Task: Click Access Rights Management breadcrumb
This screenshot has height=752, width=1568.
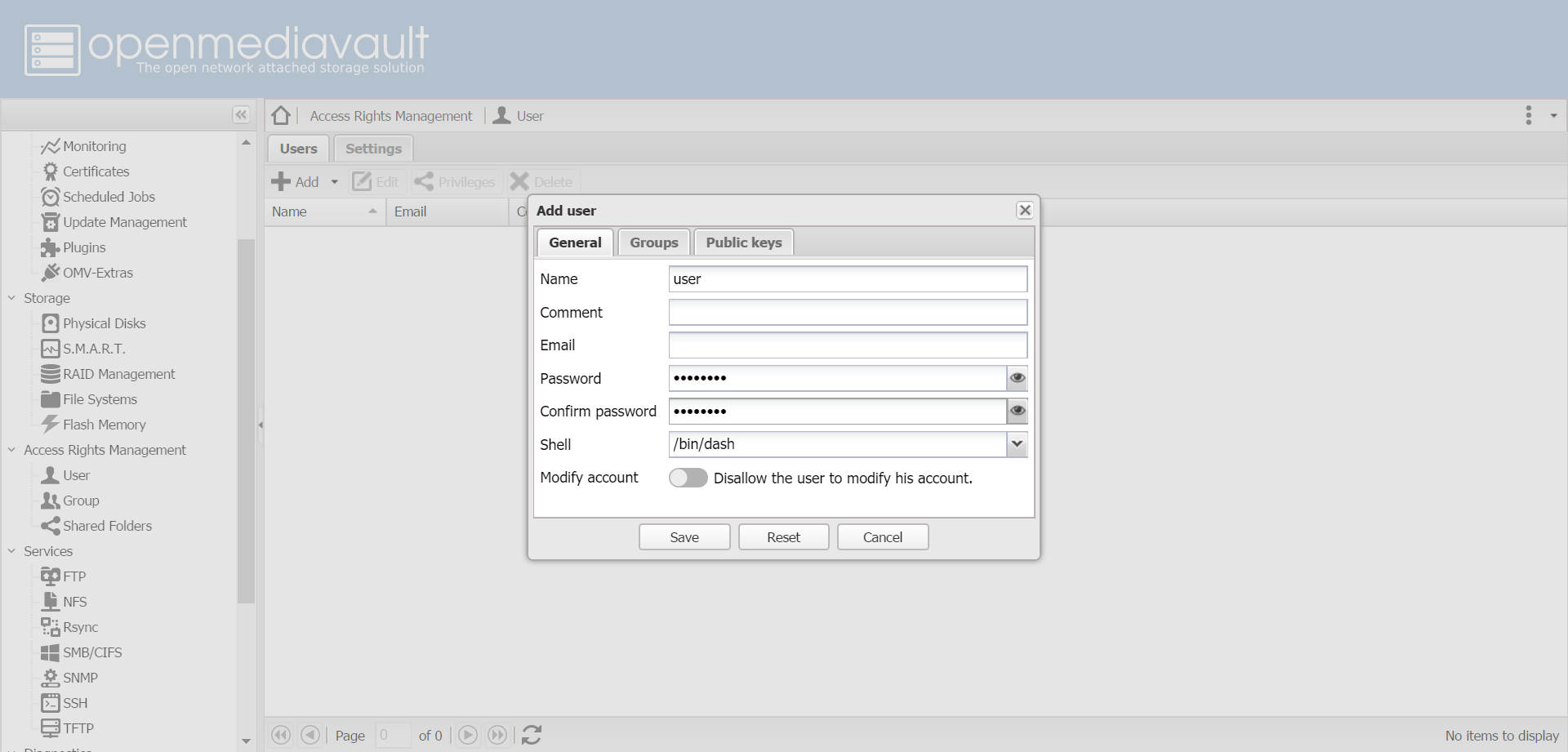Action: pos(391,116)
